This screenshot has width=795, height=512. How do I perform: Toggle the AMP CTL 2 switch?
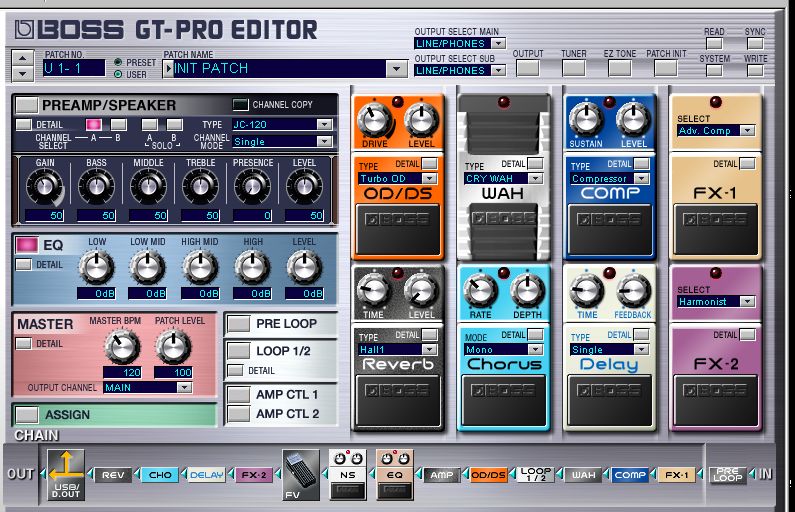click(238, 414)
